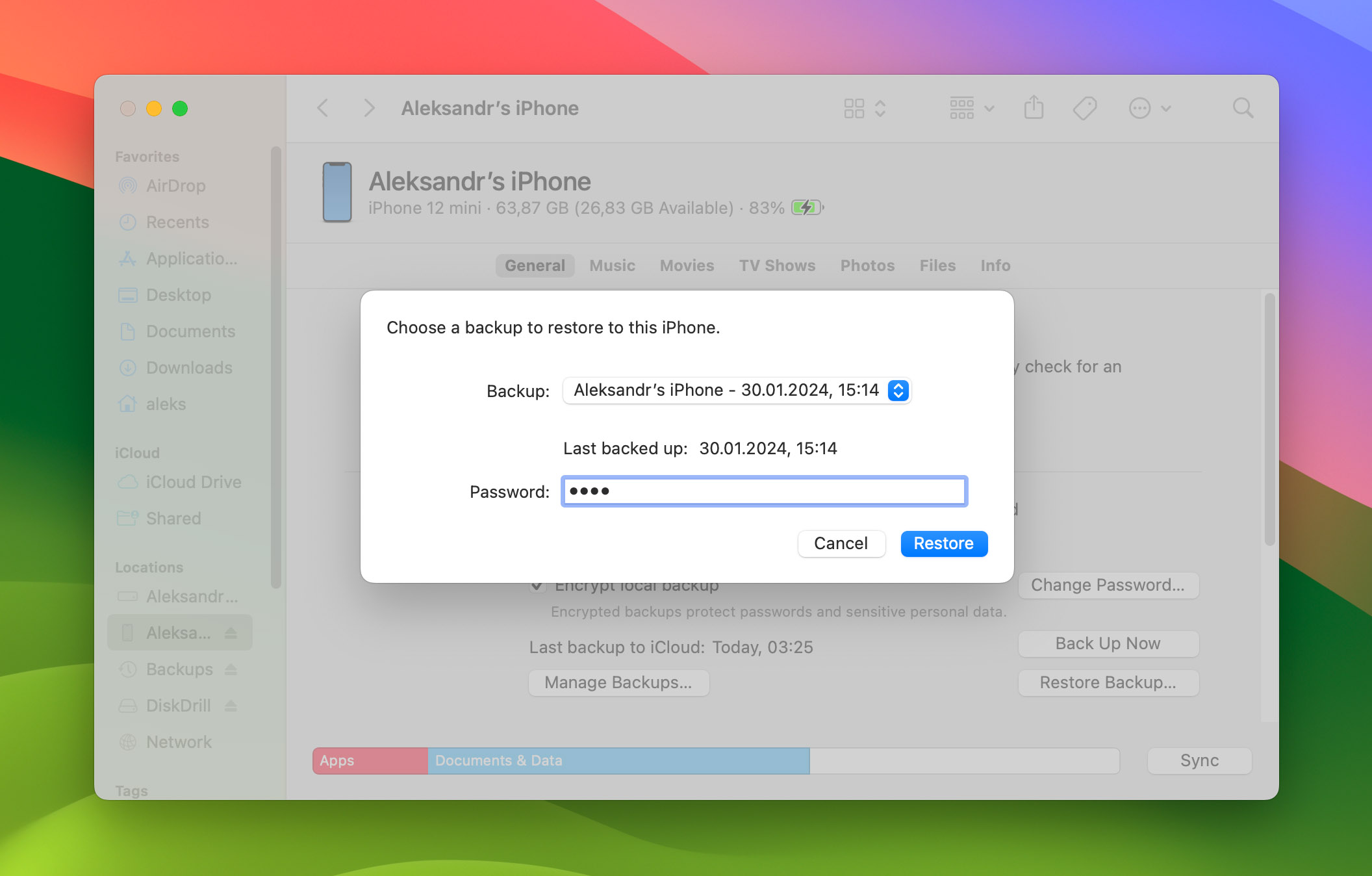Click the Sync button
The height and width of the screenshot is (876, 1372).
point(1199,760)
